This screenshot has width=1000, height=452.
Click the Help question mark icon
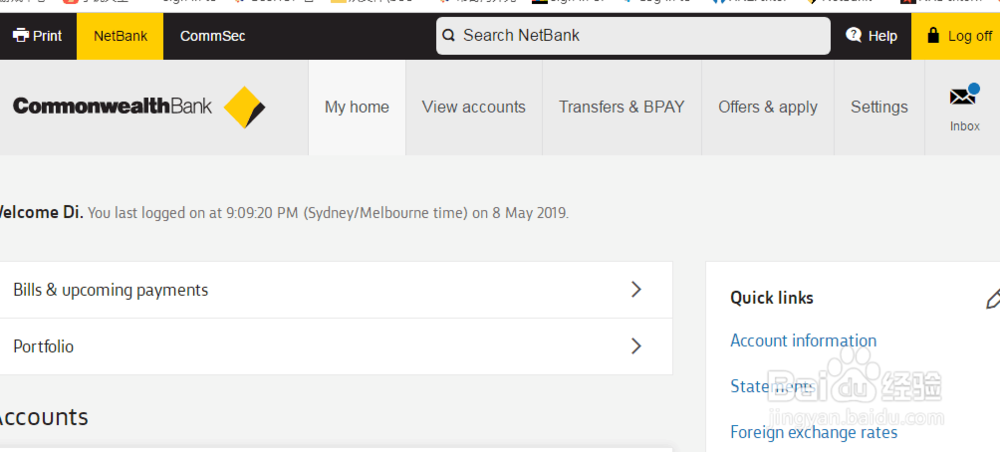click(x=853, y=35)
